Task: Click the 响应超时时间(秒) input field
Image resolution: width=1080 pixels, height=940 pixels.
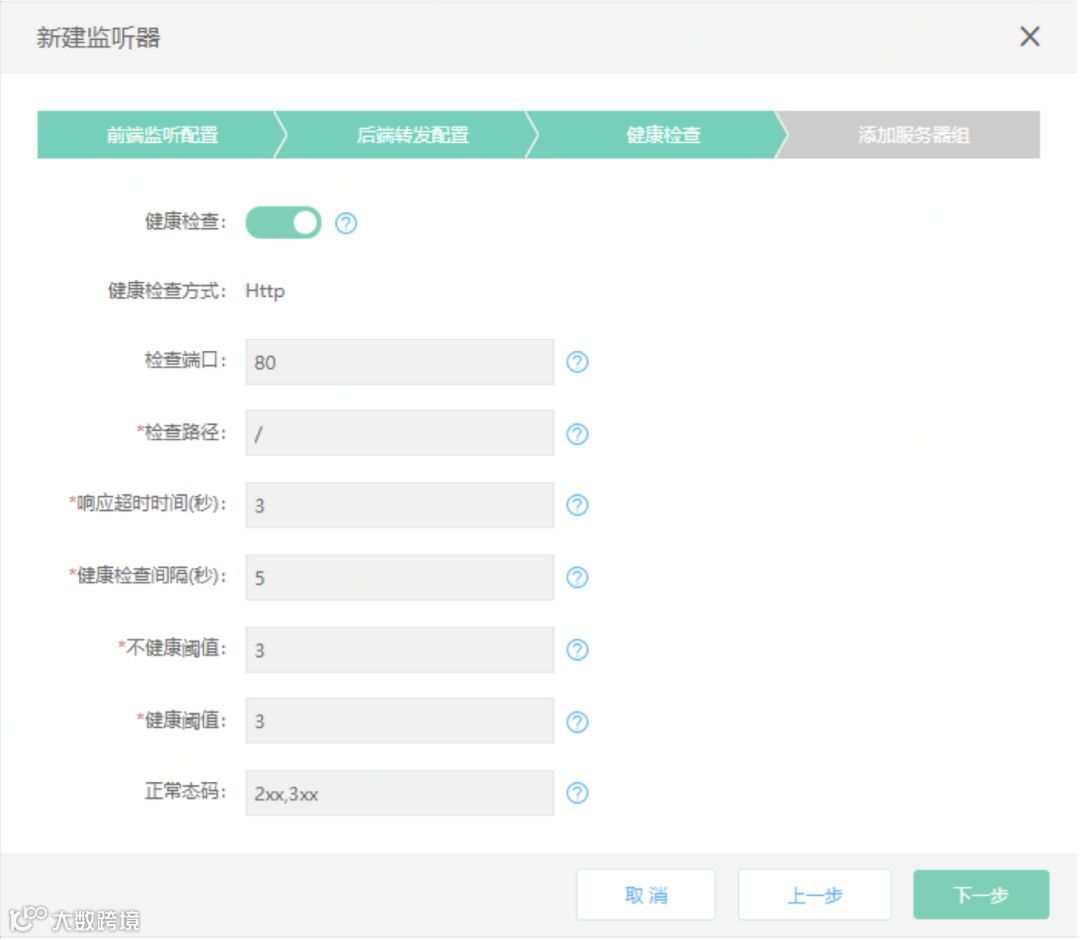Action: pyautogui.click(x=399, y=505)
